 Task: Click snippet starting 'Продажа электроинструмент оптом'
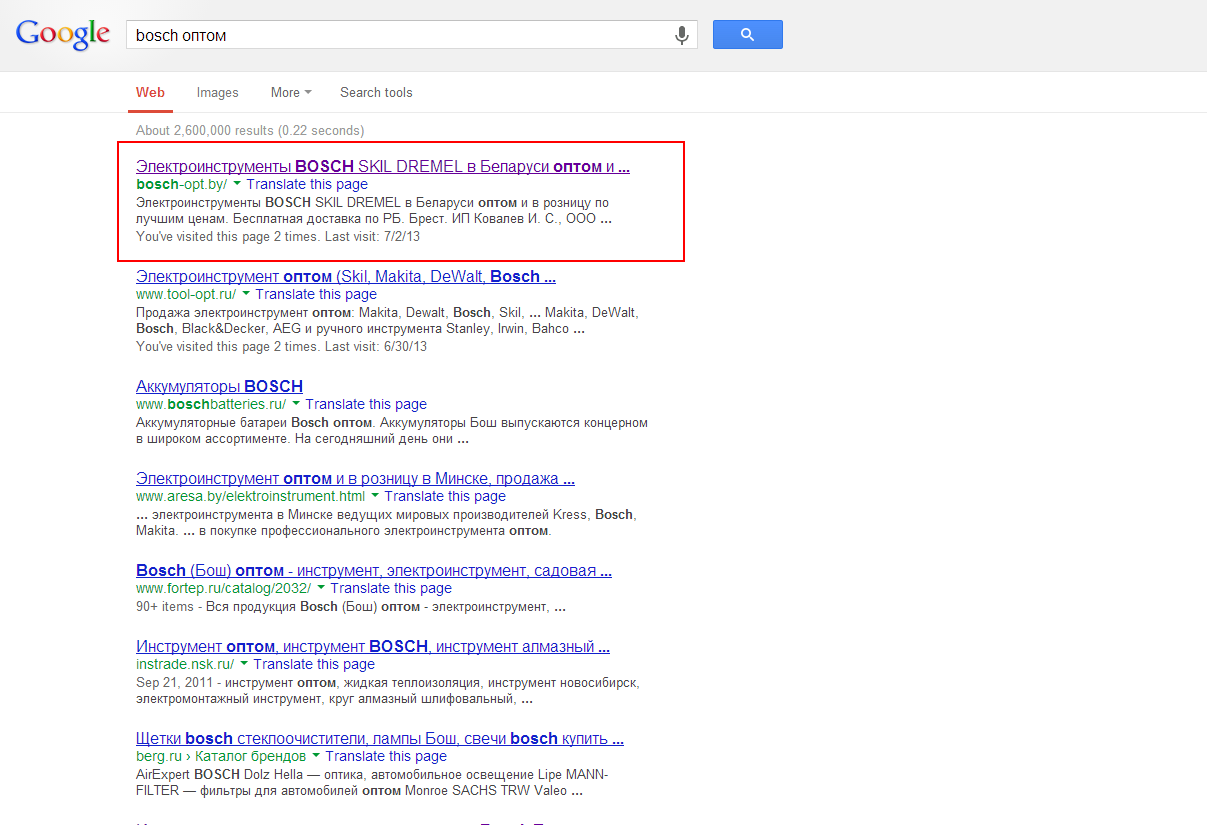387,321
